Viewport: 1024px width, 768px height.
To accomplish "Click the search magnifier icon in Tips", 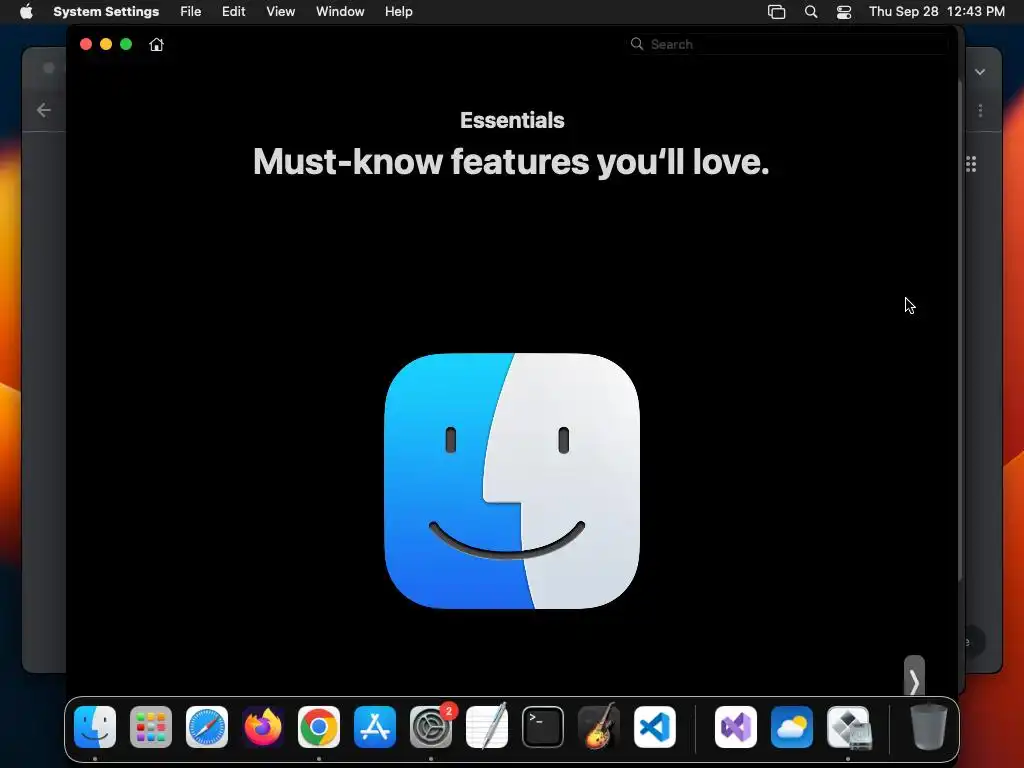I will pyautogui.click(x=637, y=44).
